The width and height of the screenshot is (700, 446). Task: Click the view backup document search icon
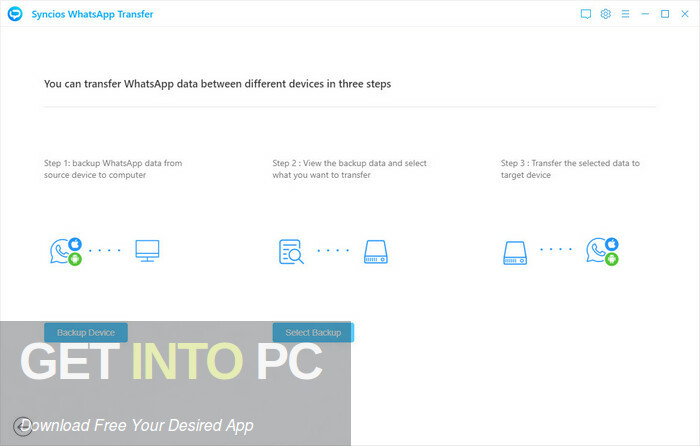pos(291,252)
